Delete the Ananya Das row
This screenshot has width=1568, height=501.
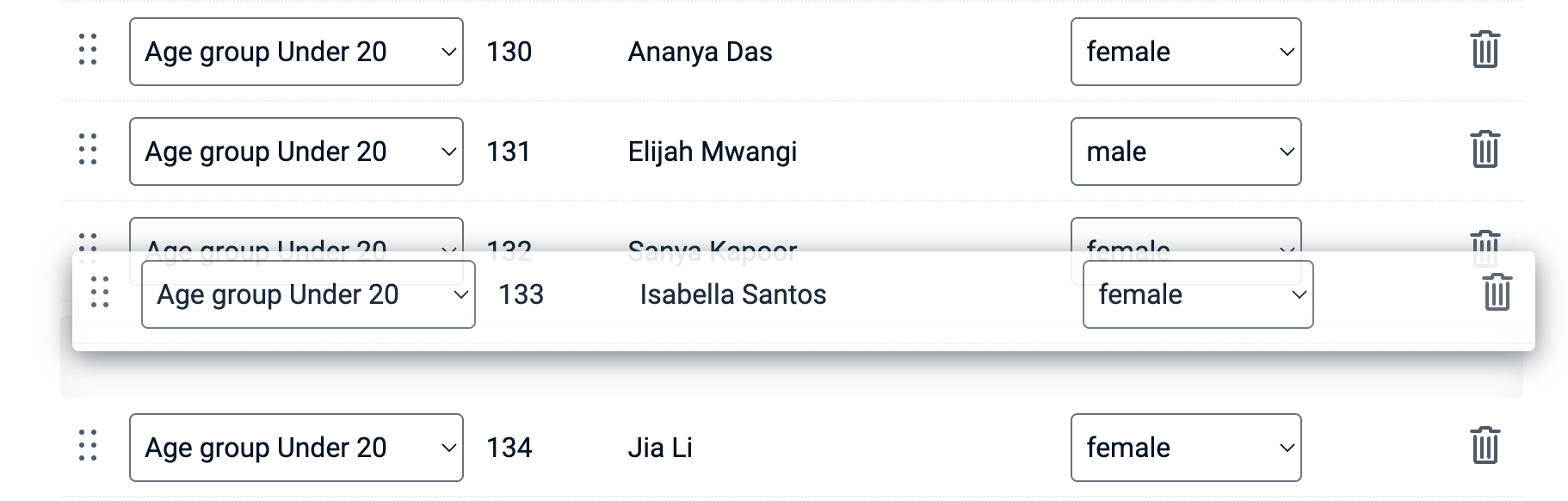click(x=1485, y=51)
